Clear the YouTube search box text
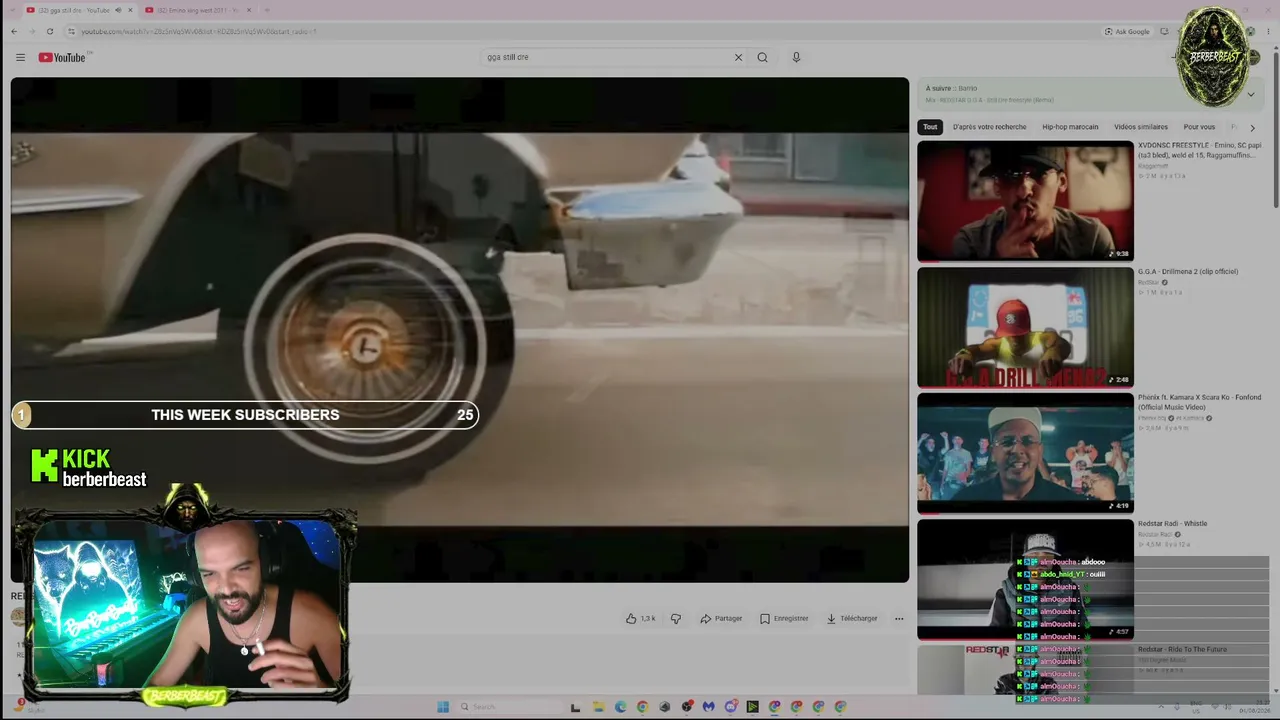This screenshot has width=1280, height=720. [738, 57]
